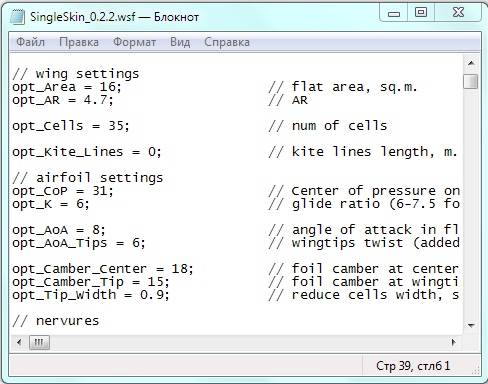The width and height of the screenshot is (488, 384).
Task: Click the line 'opt_AoA_Tips = 6;'
Action: tap(79, 243)
